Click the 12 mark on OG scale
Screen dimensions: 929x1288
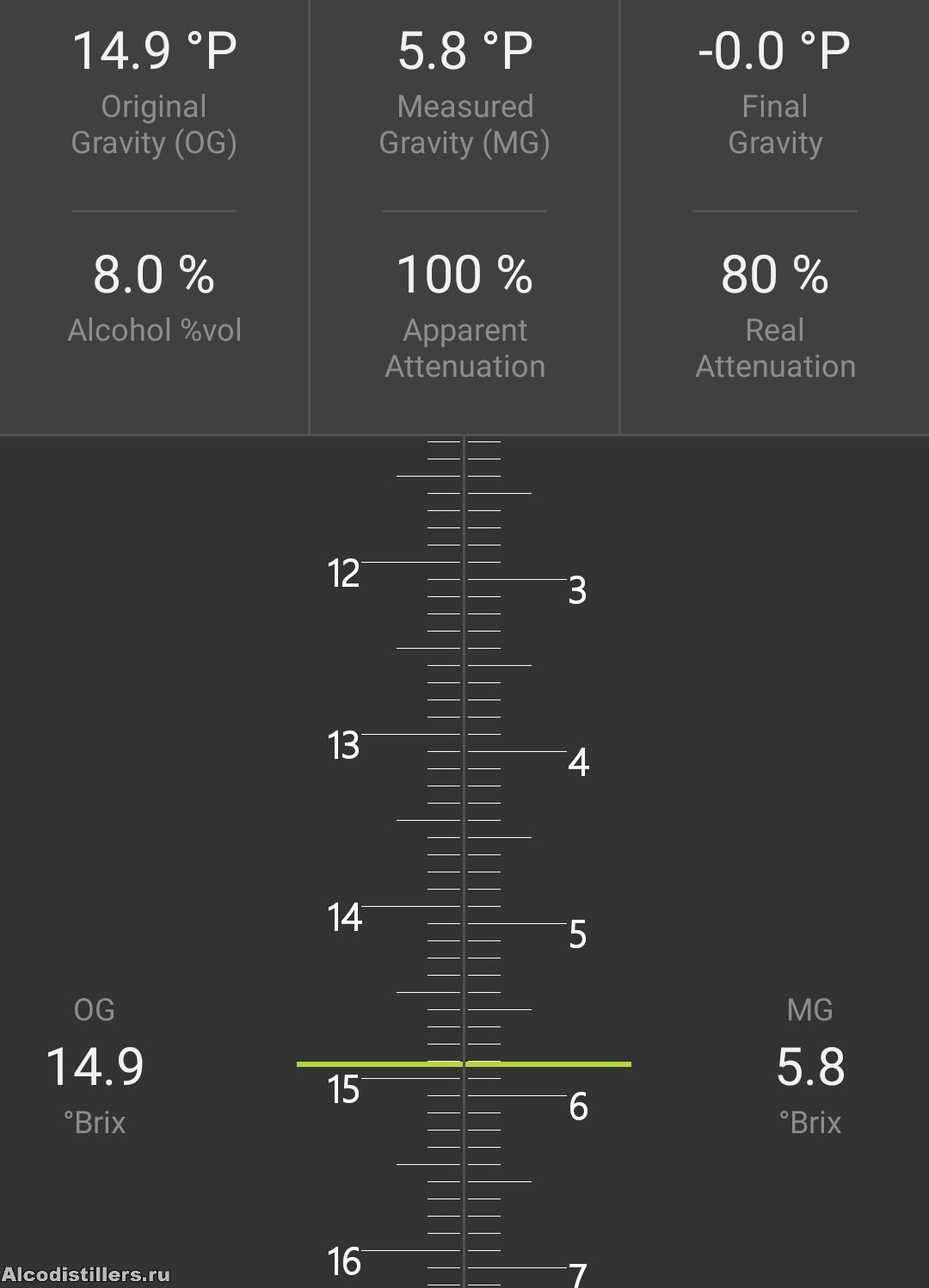[343, 573]
